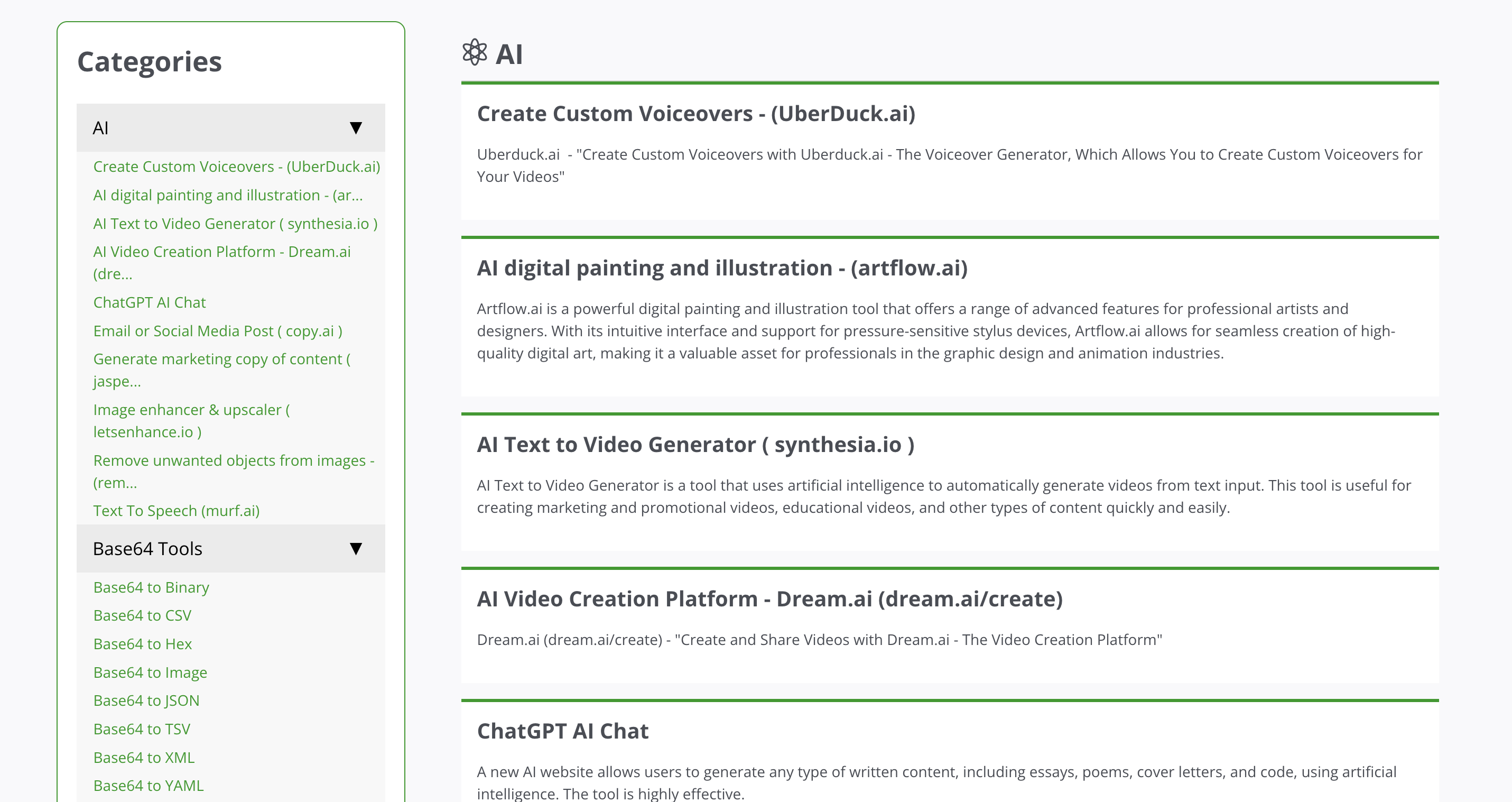Image resolution: width=1512 pixels, height=802 pixels.
Task: Open AI digital painting and illustration sidebar link
Action: click(228, 195)
